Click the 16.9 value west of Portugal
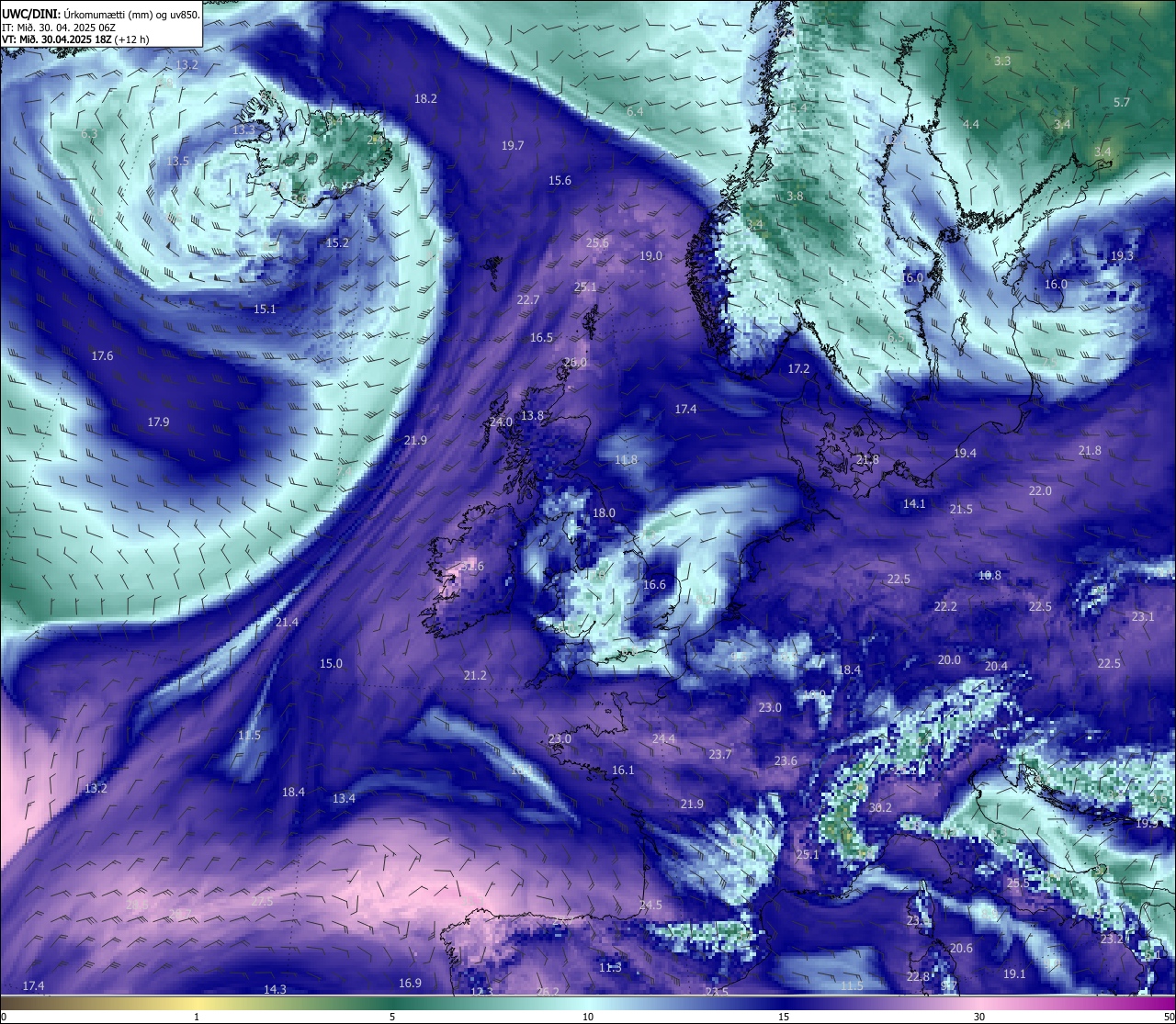1176x1024 pixels. coord(410,983)
